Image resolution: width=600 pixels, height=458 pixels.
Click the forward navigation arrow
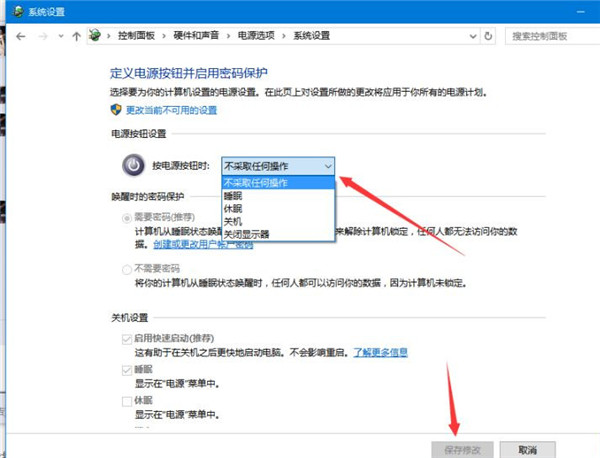coord(45,36)
